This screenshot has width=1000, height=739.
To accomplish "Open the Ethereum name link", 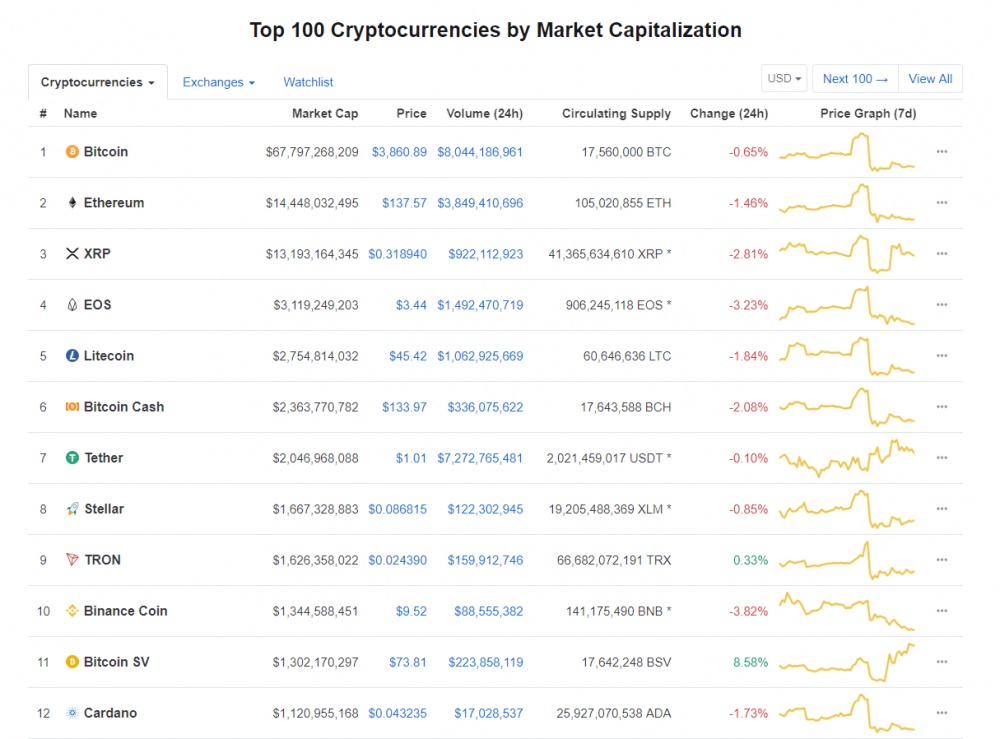I will pos(114,203).
